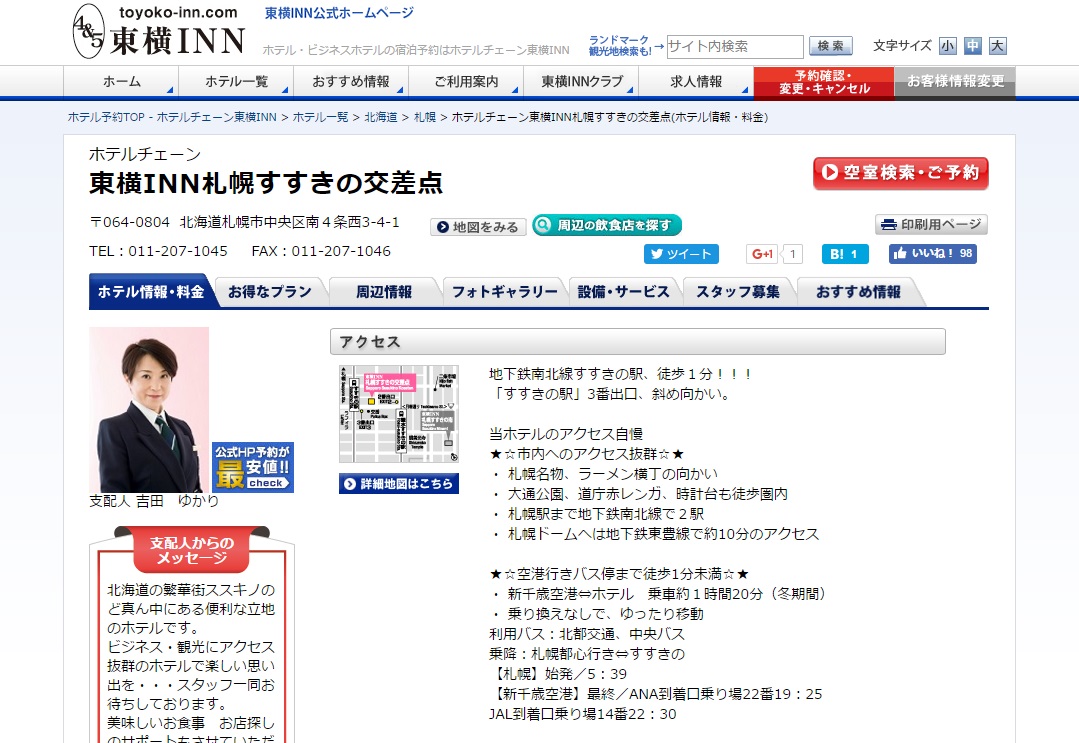Click the 支配人からのメッセージ heading
Viewport: 1079px width, 743px height.
[192, 550]
